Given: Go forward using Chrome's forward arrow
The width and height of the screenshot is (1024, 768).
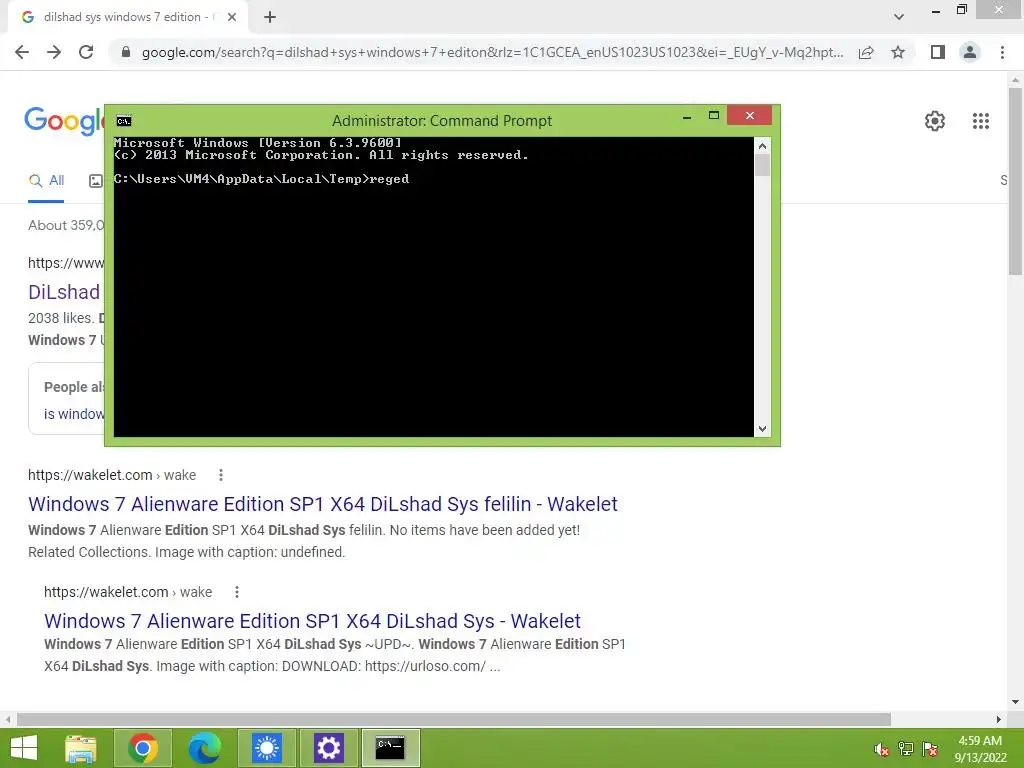Looking at the screenshot, I should [x=54, y=52].
